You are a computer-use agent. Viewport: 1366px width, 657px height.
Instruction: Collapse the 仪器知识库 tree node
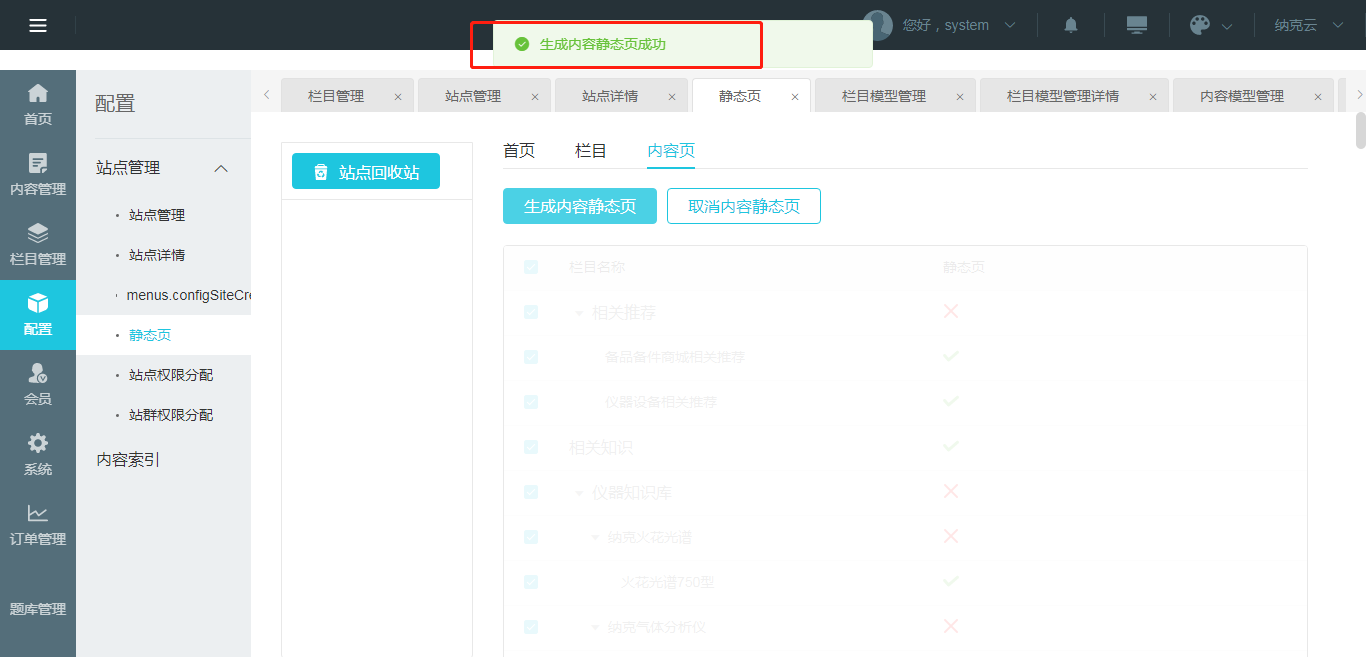(x=579, y=493)
